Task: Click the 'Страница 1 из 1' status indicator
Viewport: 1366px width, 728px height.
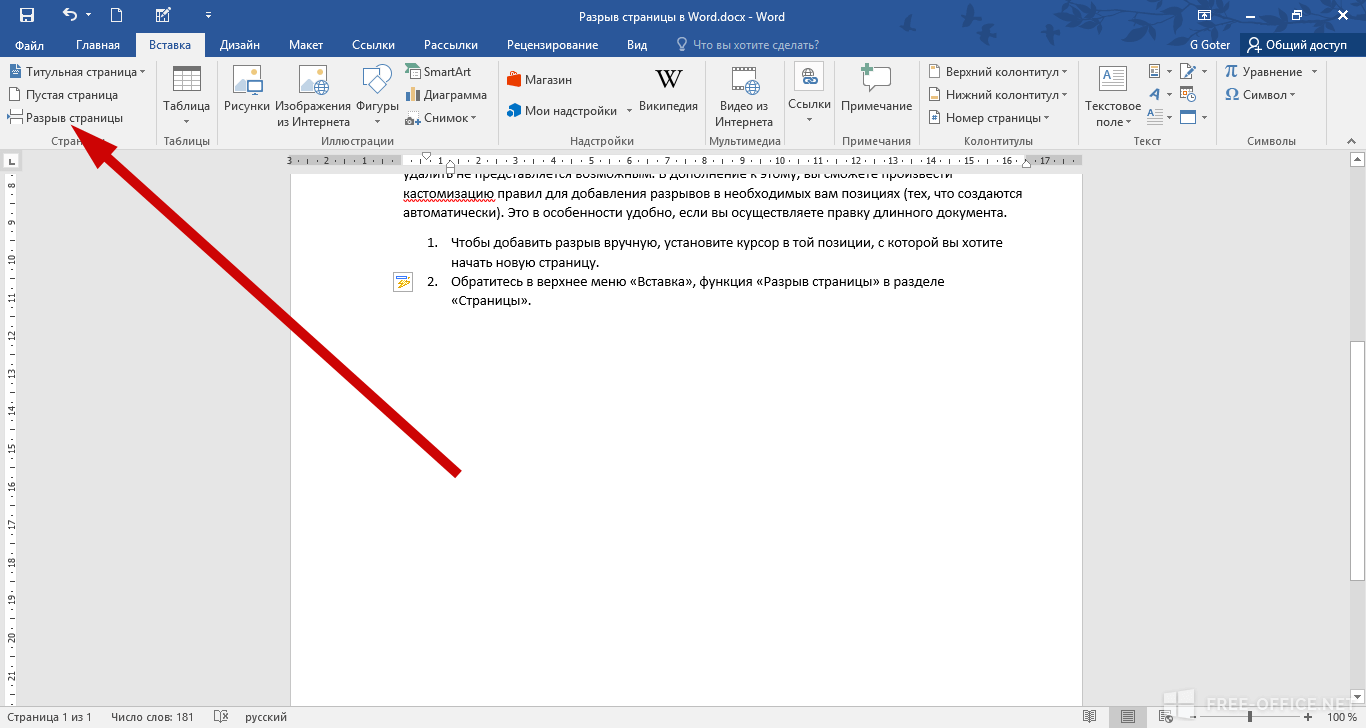Action: point(48,717)
